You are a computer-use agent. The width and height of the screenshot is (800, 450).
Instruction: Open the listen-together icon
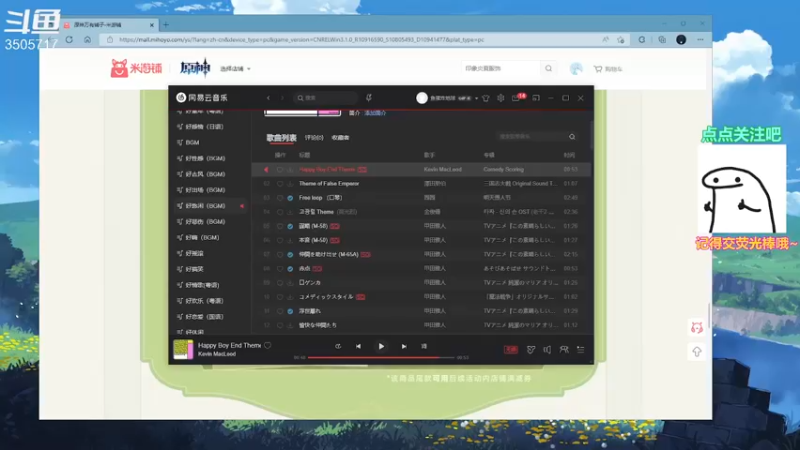564,349
